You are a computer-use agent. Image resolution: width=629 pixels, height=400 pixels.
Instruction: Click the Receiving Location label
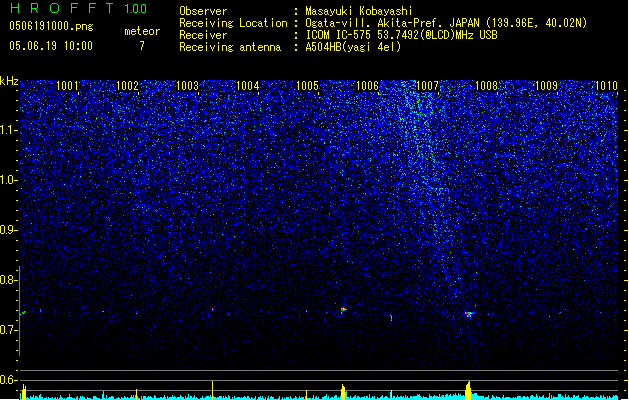point(233,23)
